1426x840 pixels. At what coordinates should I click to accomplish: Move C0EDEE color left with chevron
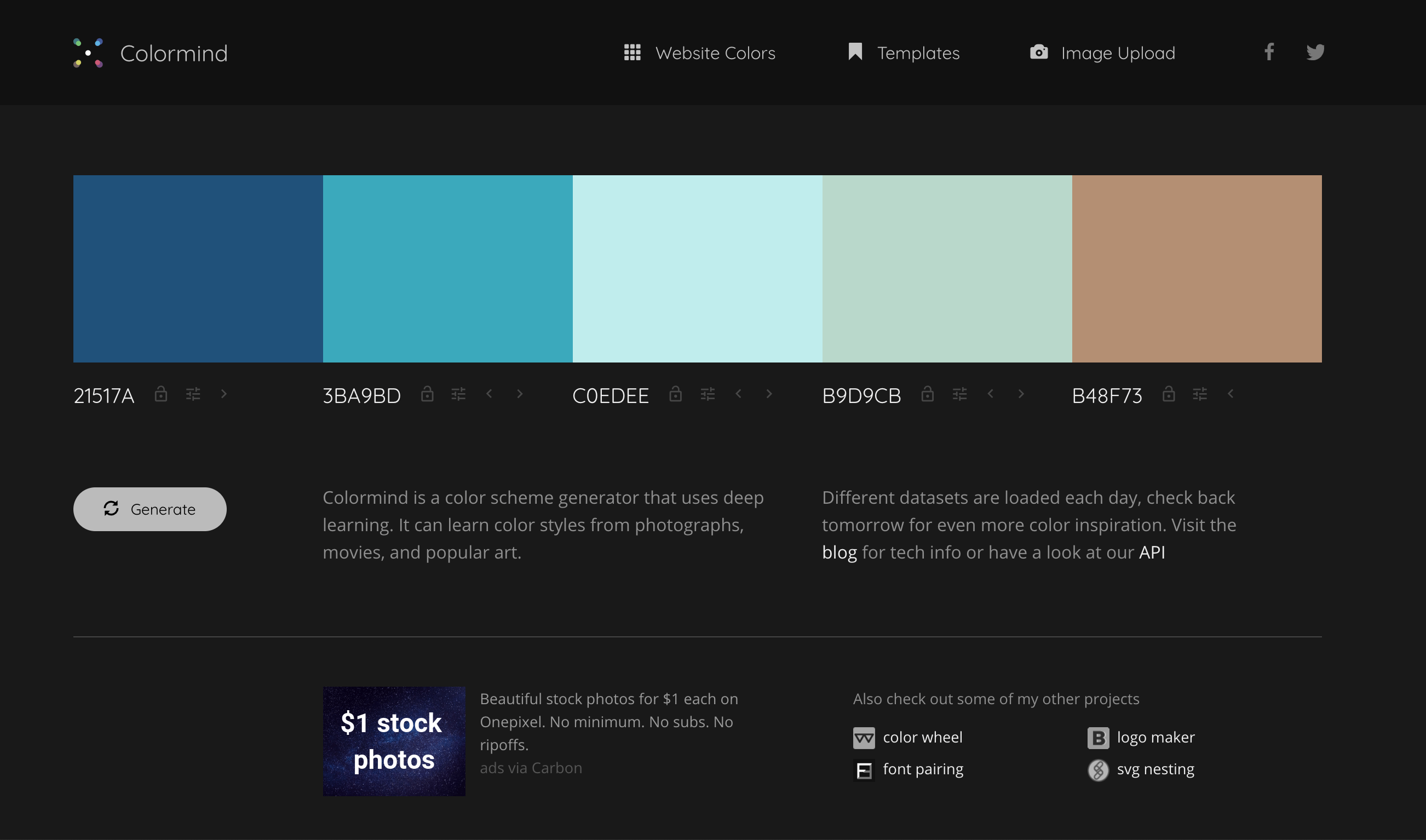[x=738, y=393]
